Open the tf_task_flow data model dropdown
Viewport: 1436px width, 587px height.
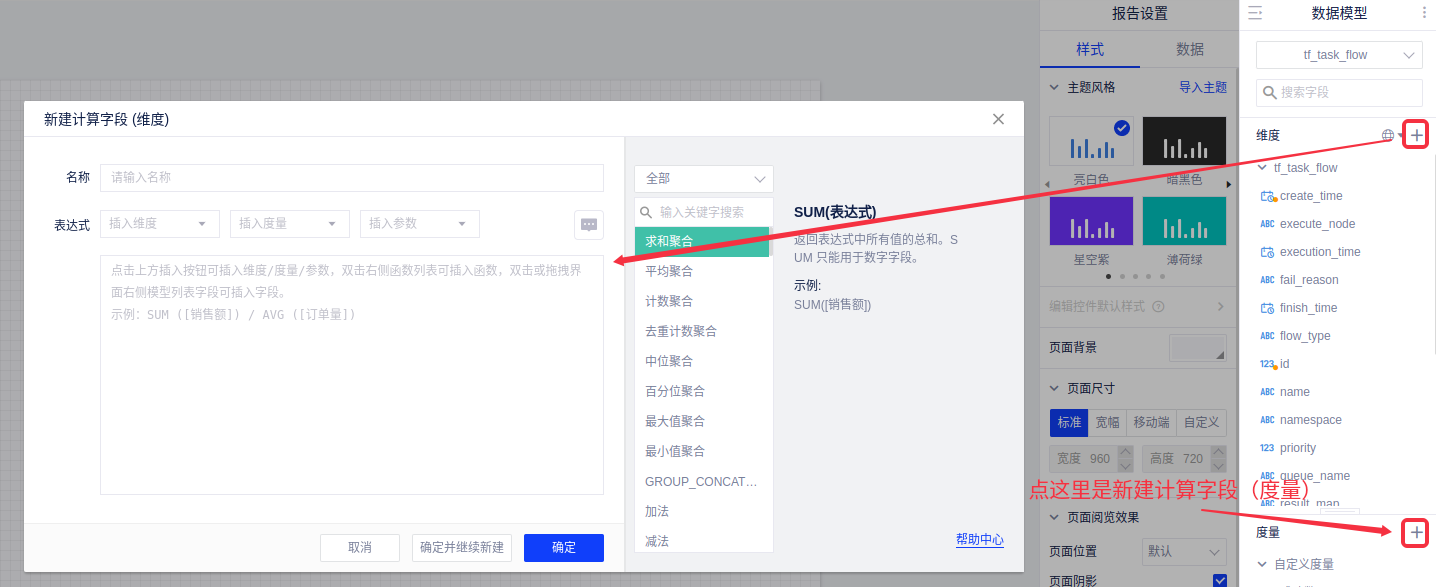[x=1339, y=55]
